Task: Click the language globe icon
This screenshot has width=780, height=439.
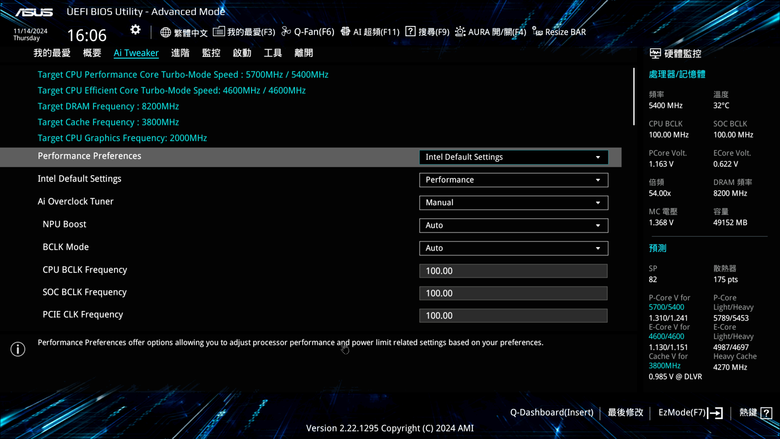Action: pyautogui.click(x=165, y=32)
